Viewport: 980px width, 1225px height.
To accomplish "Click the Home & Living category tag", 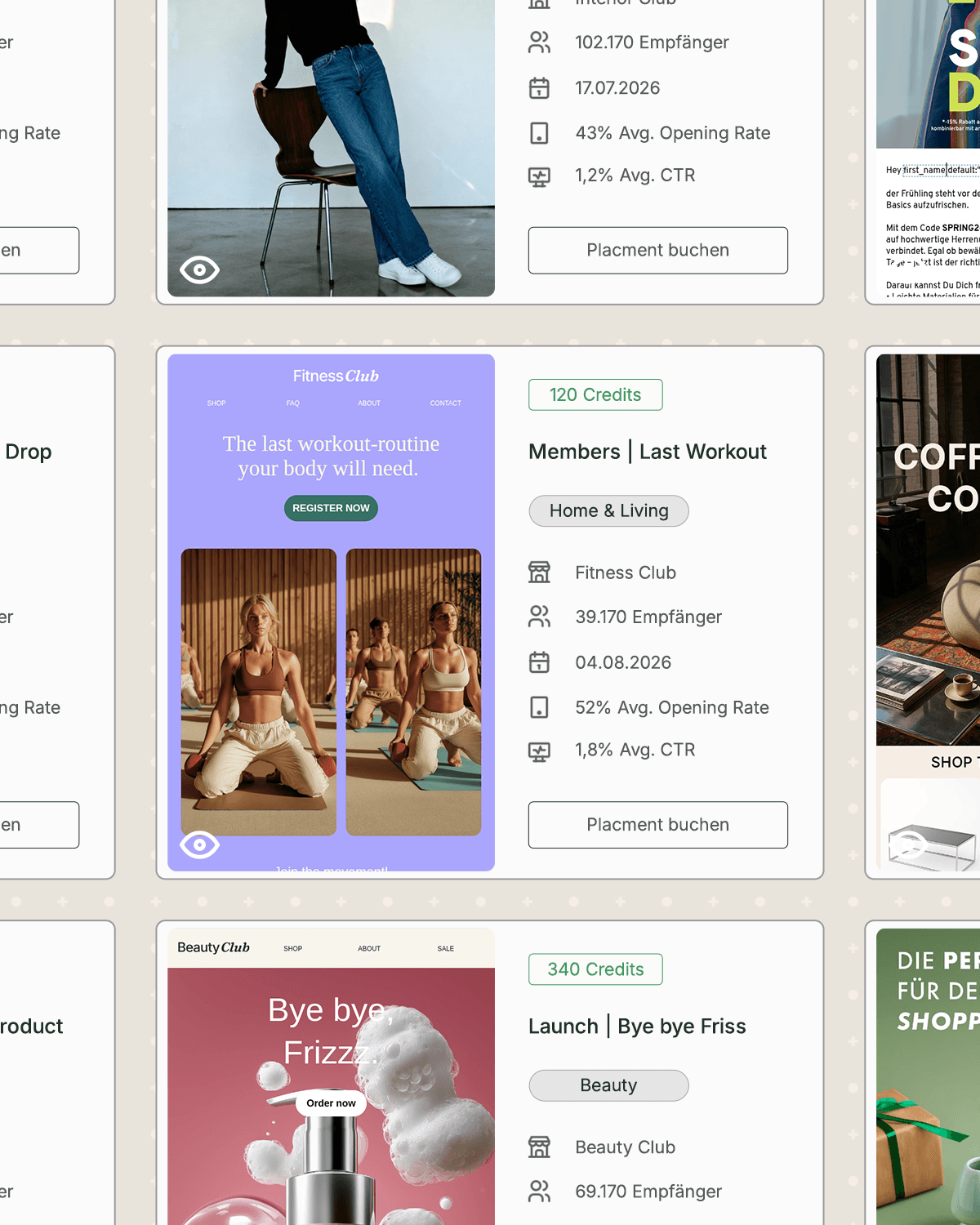I will [x=608, y=511].
